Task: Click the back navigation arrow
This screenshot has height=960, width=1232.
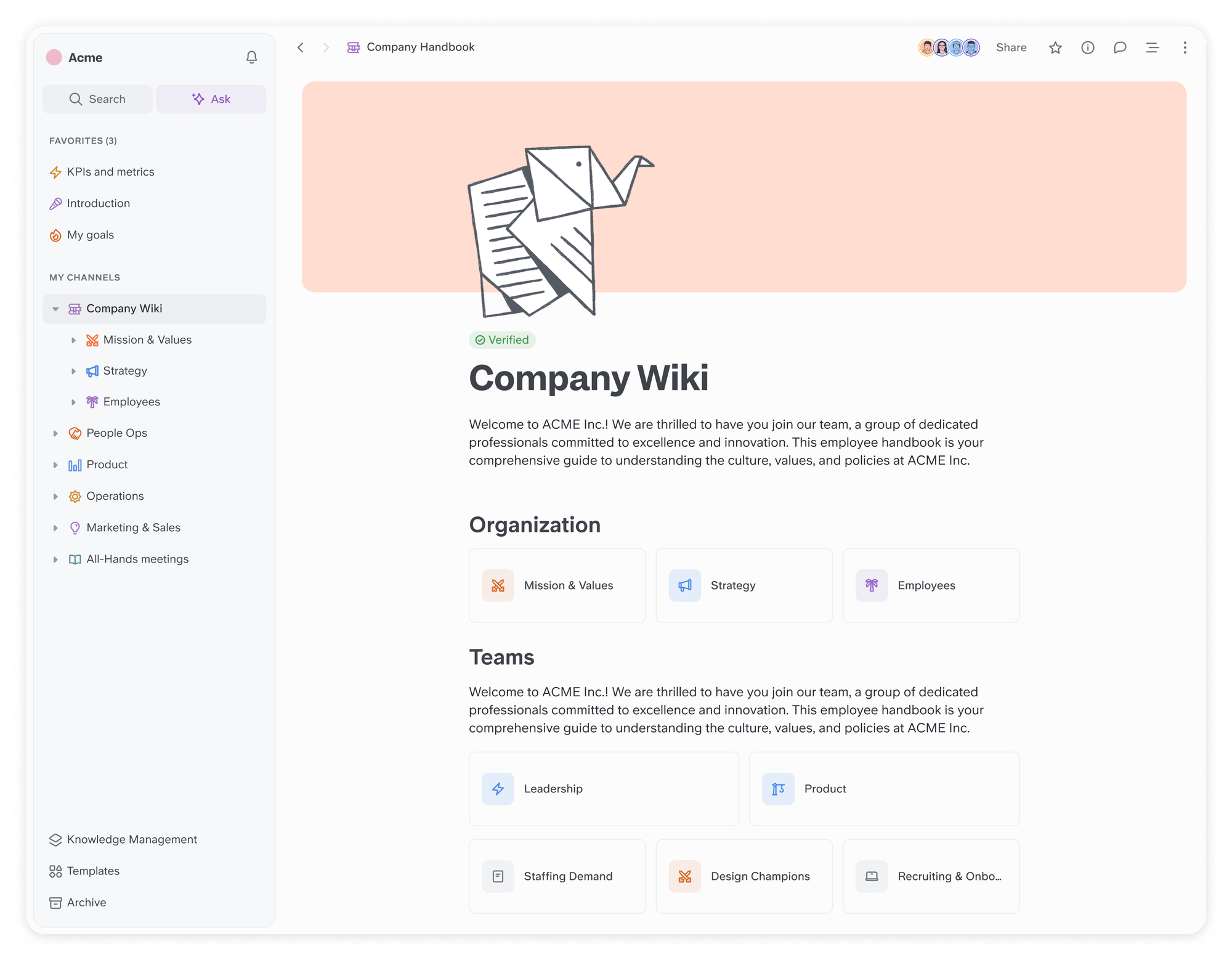Action: click(301, 47)
